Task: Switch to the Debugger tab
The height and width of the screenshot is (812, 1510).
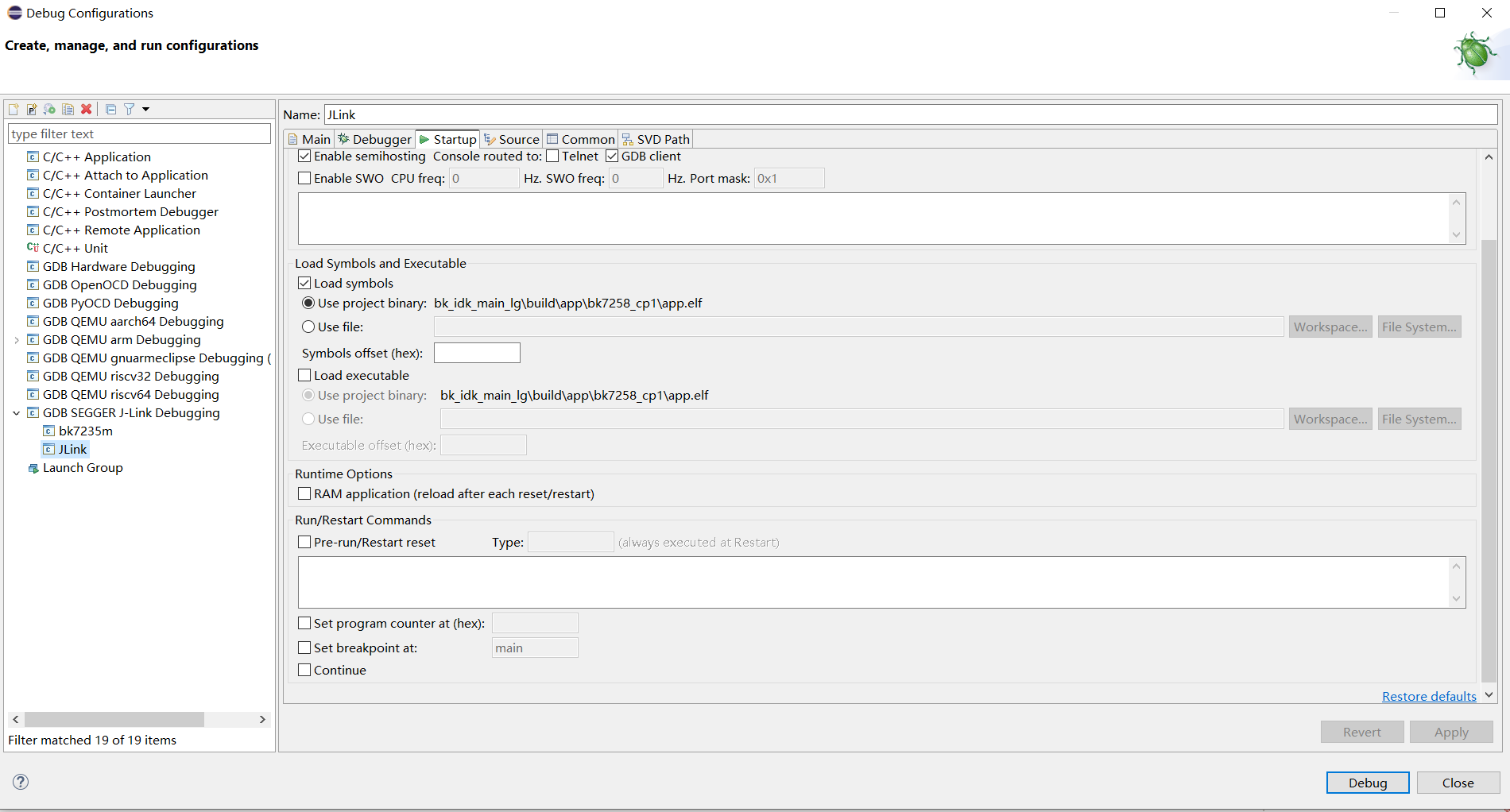Action: click(x=374, y=139)
